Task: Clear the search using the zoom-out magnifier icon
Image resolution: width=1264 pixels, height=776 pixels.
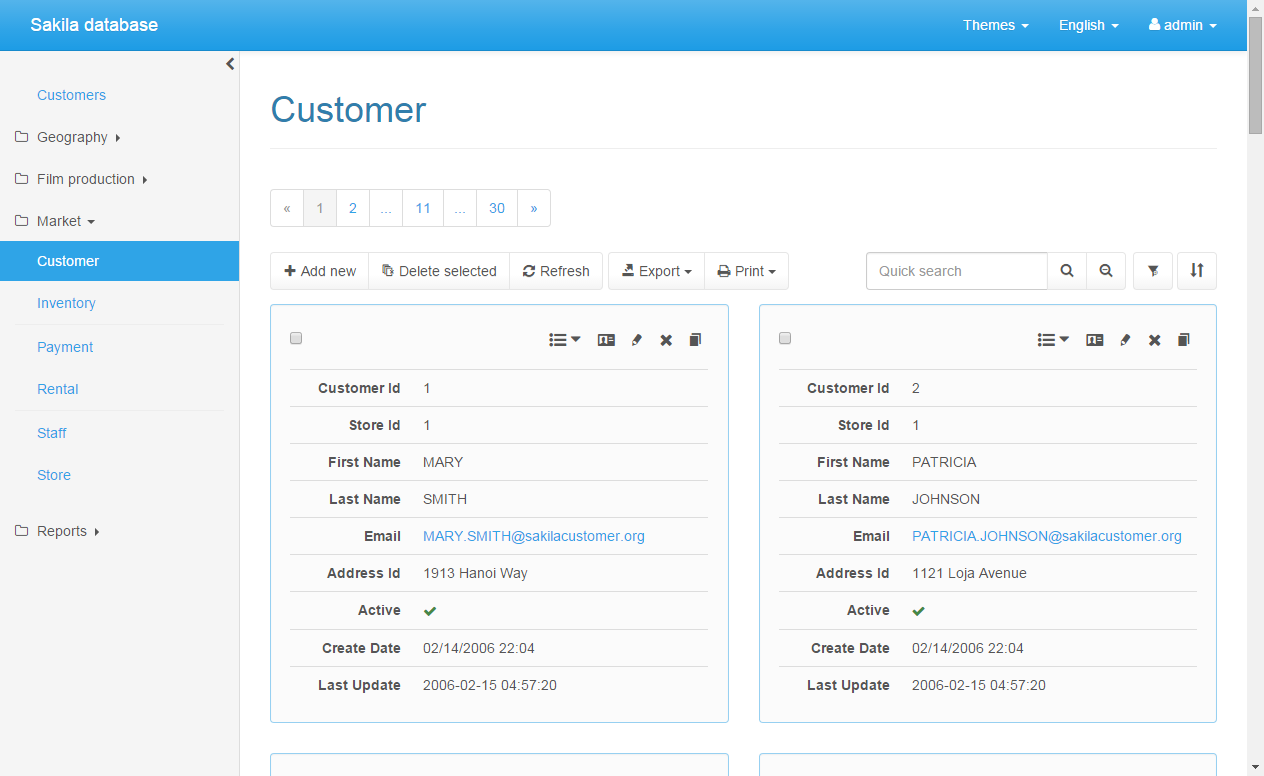Action: point(1106,270)
